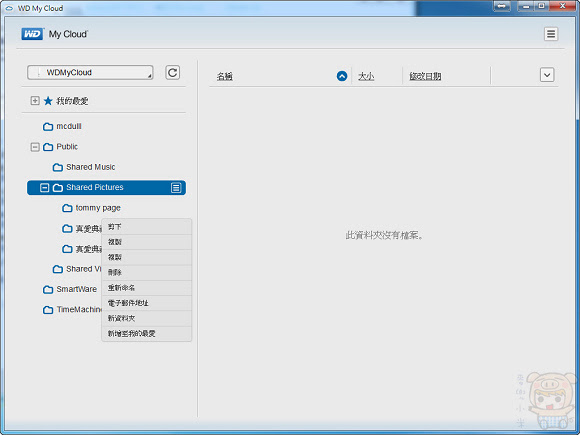Click the cloud icon in the title bar
Viewport: 580px width, 435px height.
click(9, 8)
